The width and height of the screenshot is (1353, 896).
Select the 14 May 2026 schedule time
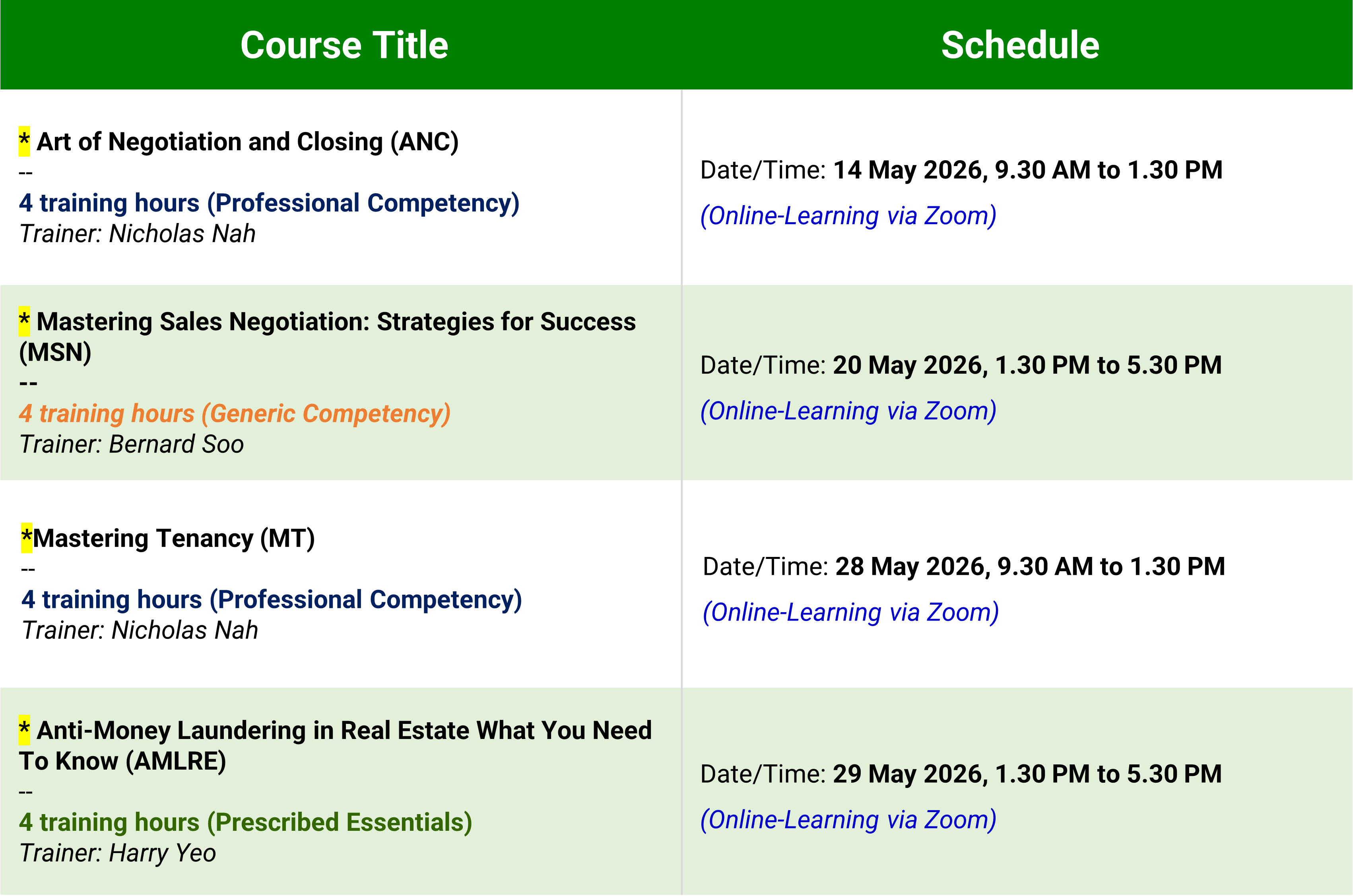(x=1027, y=170)
